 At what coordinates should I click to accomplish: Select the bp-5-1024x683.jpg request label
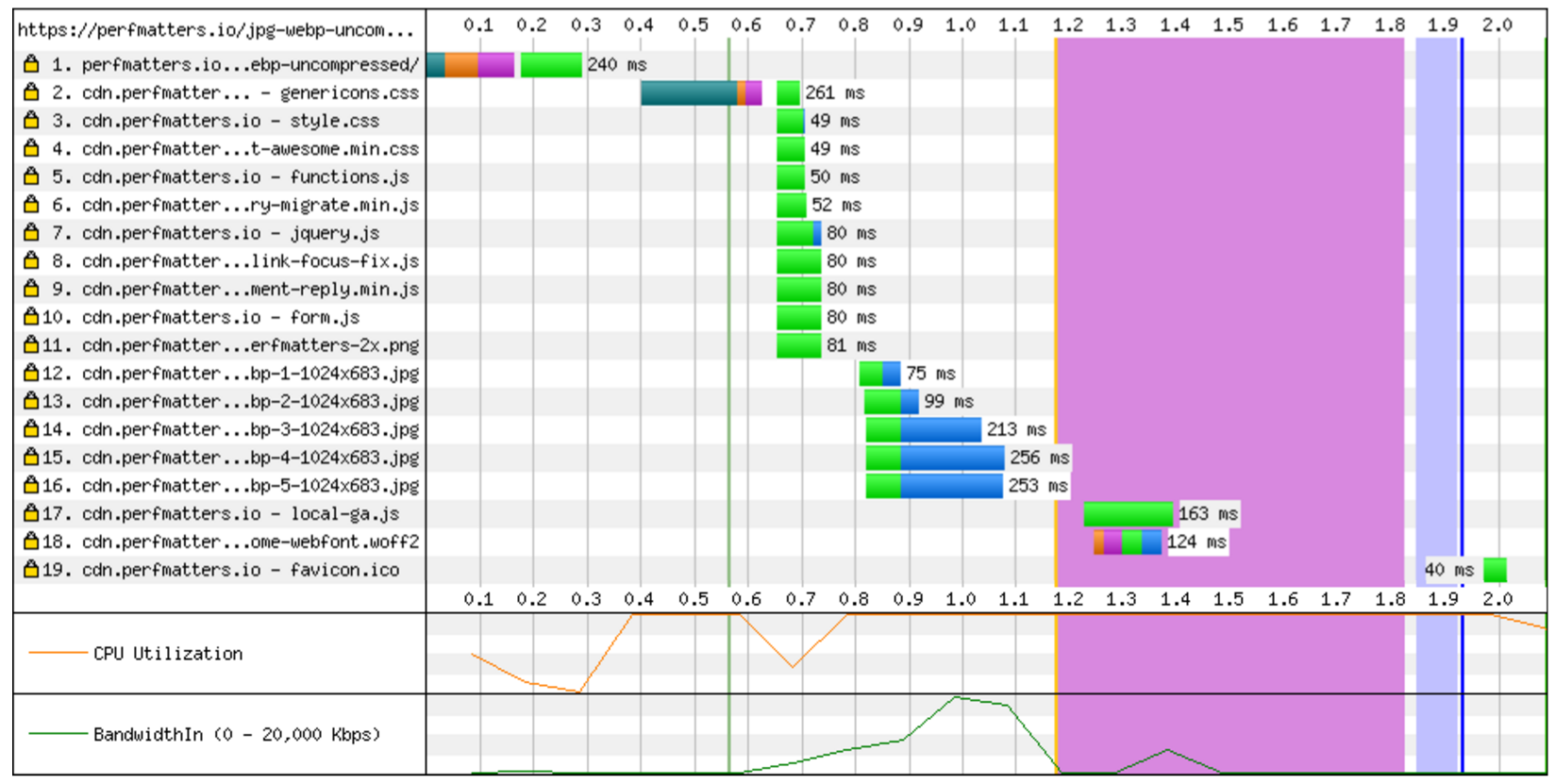tap(230, 485)
